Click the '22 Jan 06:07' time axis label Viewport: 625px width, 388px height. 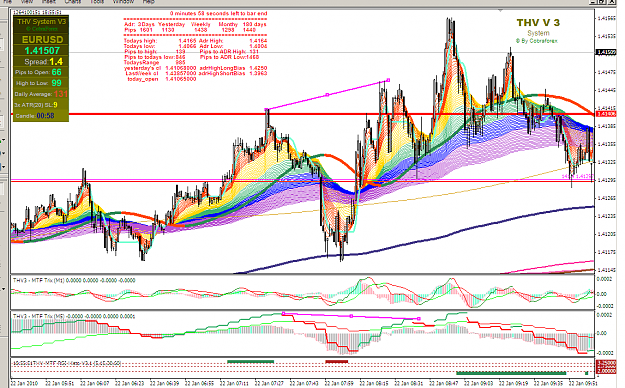click(x=95, y=383)
